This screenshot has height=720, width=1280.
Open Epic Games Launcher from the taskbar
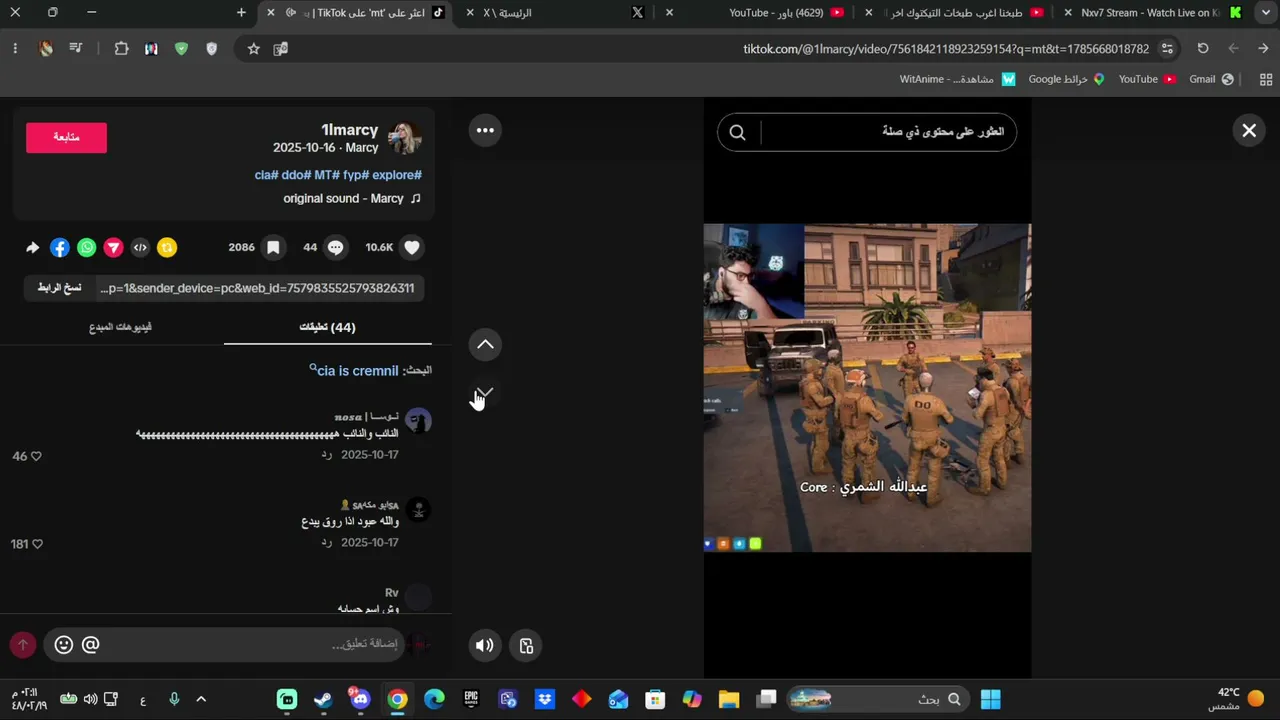(x=471, y=700)
